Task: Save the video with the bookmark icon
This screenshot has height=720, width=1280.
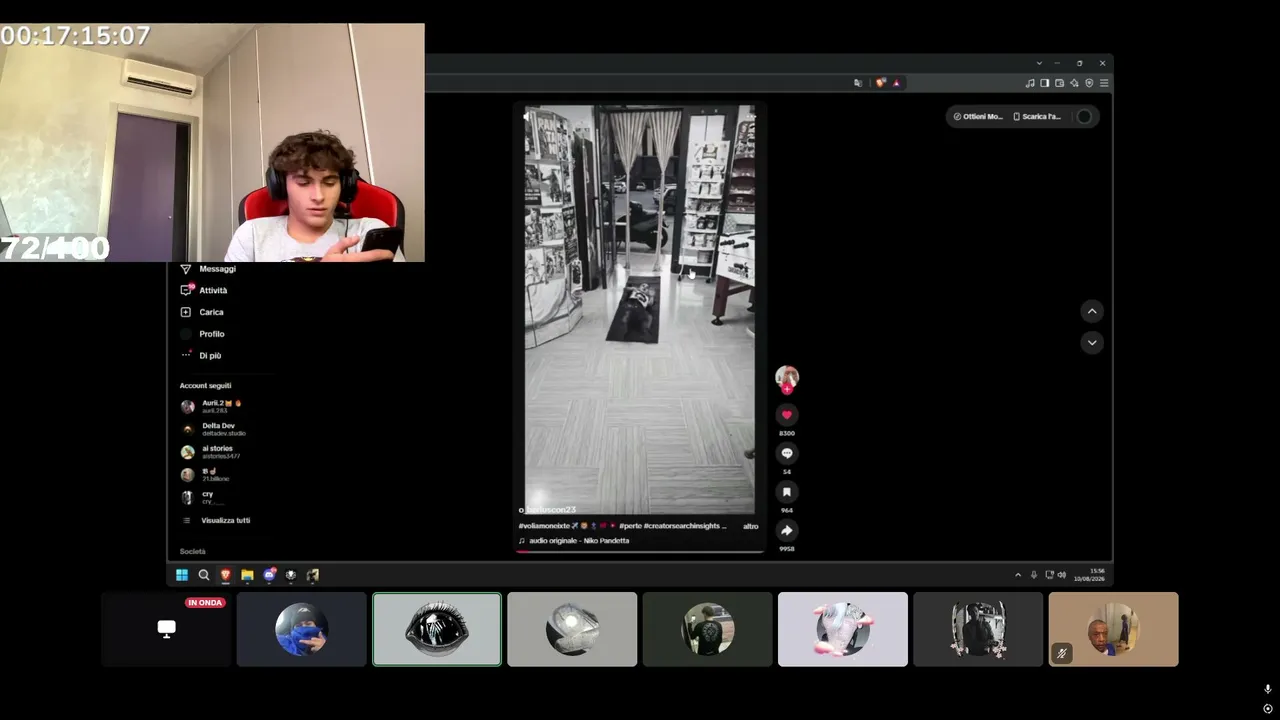Action: (x=787, y=492)
